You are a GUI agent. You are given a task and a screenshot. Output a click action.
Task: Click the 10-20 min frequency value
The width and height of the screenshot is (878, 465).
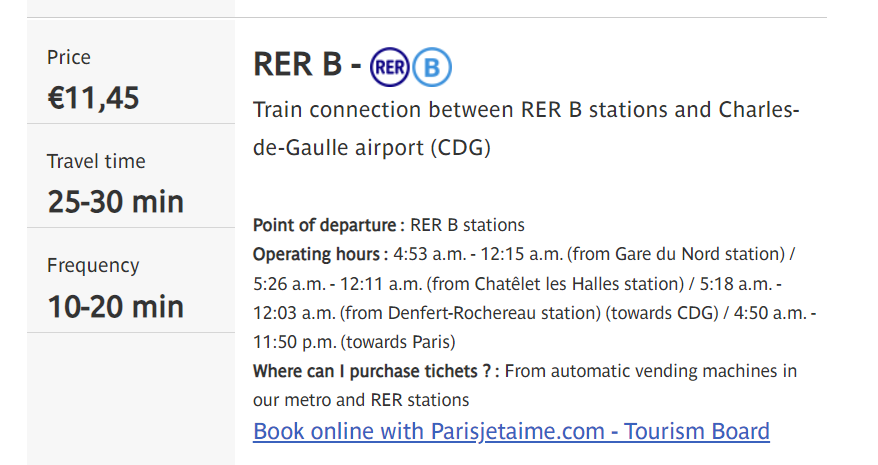(x=116, y=306)
